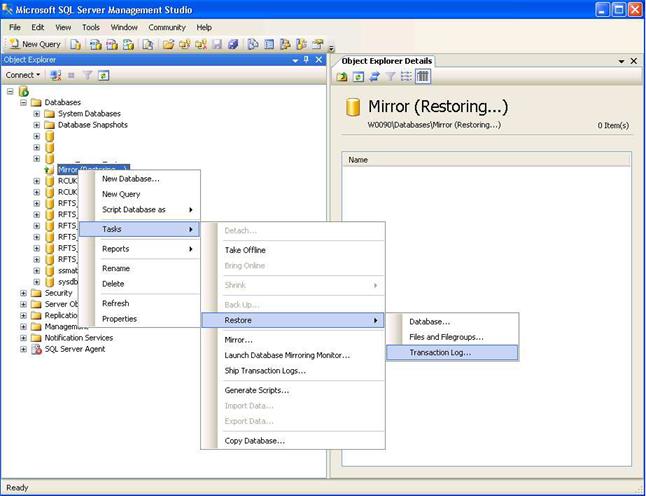Open the toolbar options overflow arrow
Viewport: 646px width, 496px height.
click(331, 49)
